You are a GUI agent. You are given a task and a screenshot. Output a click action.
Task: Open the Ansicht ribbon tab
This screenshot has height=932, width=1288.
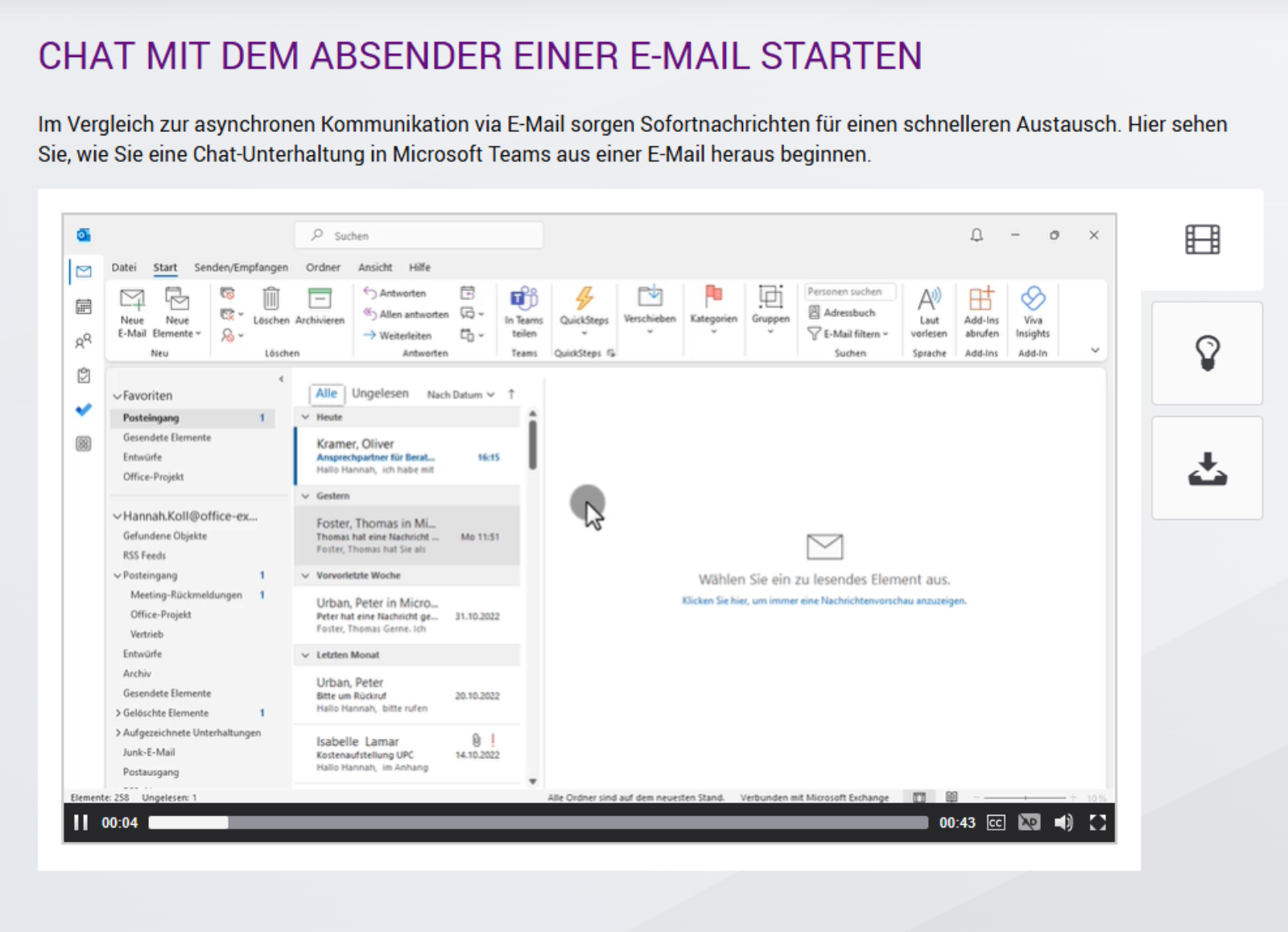375,267
